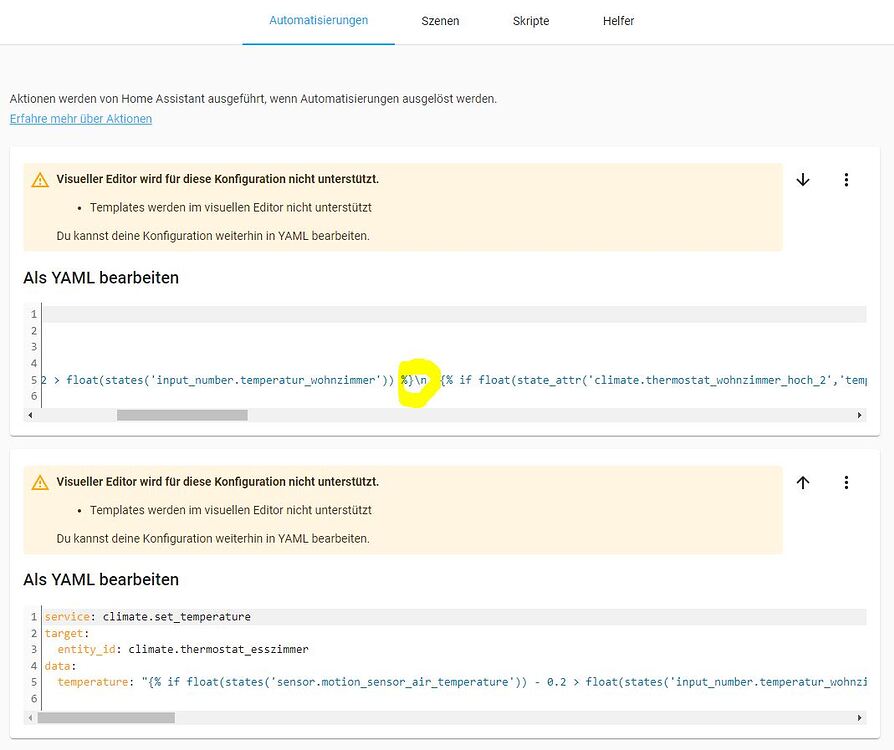Move the second action up with the arrow
Viewport: 894px width, 750px height.
click(x=803, y=483)
